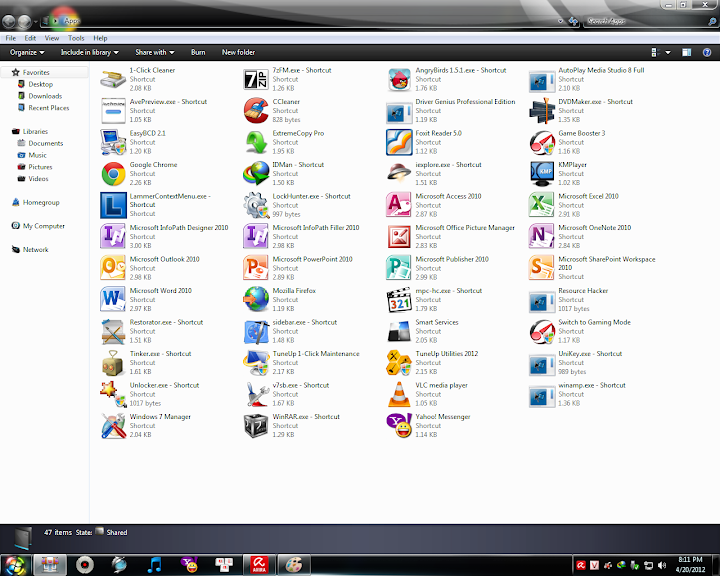Click the Burn toolbar button

pyautogui.click(x=198, y=52)
